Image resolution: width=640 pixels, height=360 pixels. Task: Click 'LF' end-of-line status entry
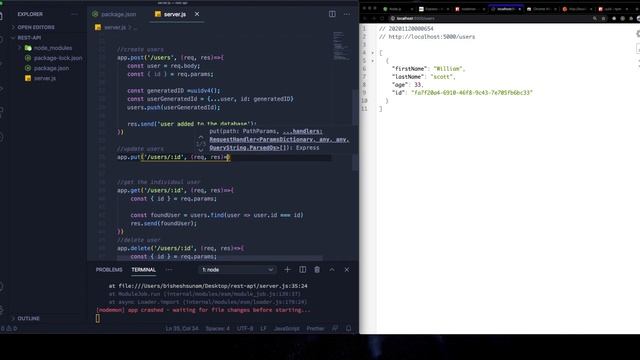click(x=264, y=329)
